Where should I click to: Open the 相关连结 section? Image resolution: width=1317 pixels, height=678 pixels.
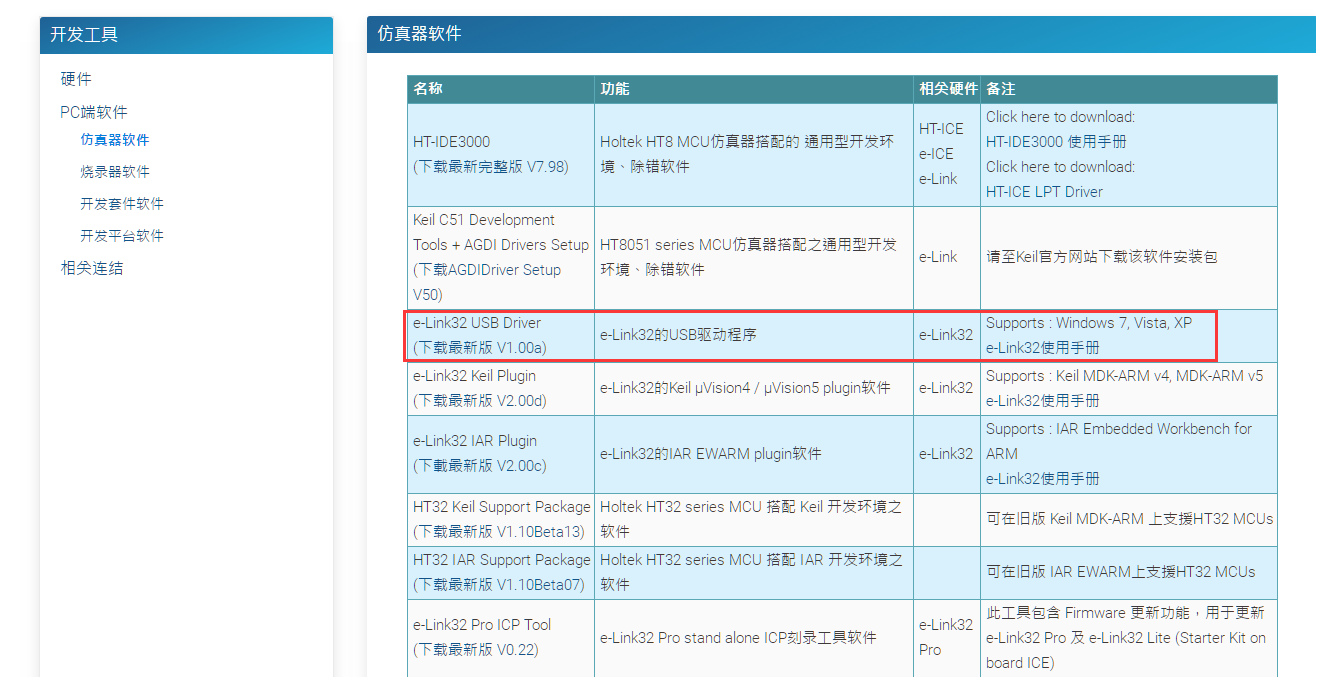pos(91,267)
